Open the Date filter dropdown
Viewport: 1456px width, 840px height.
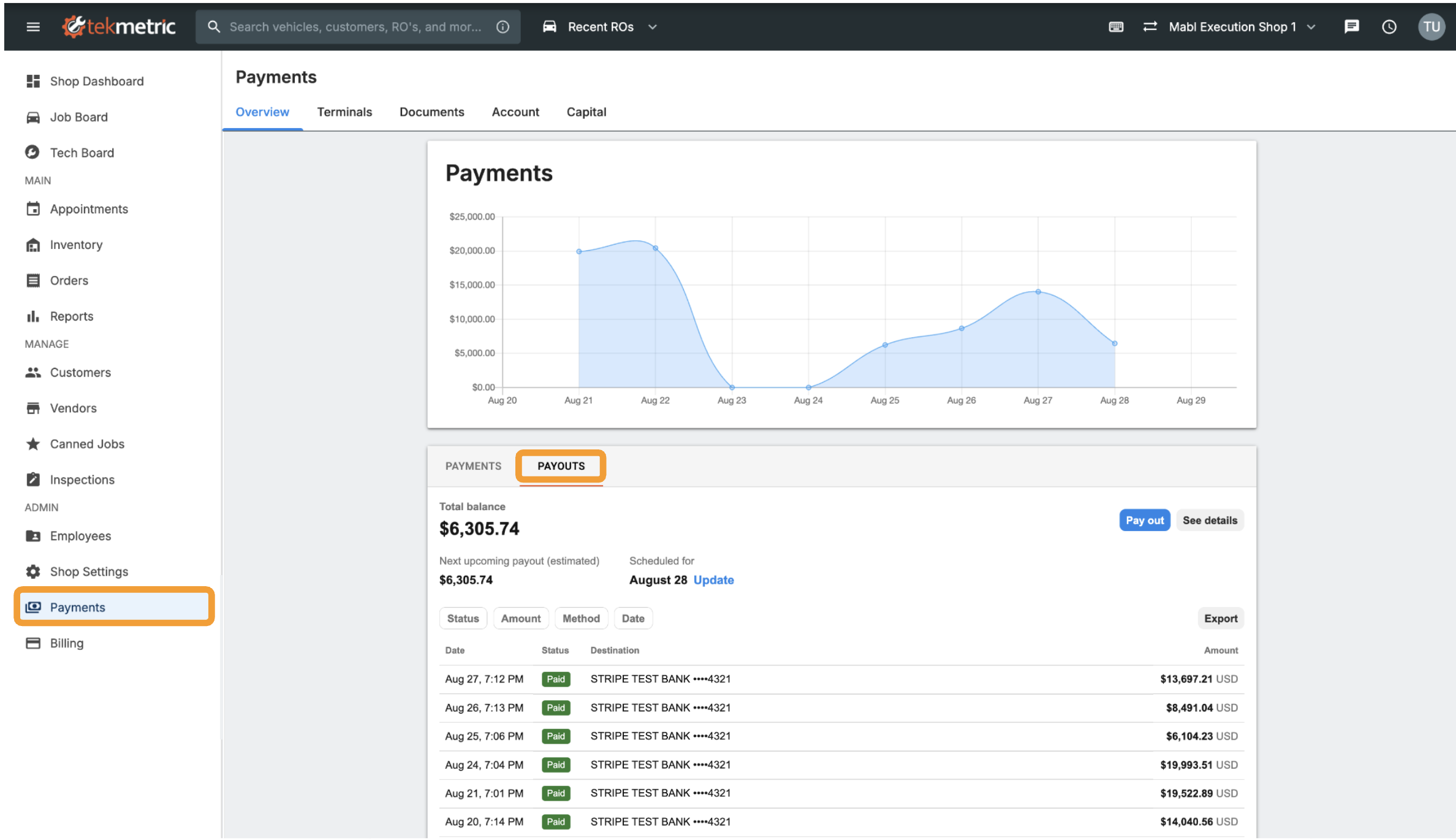pos(633,618)
